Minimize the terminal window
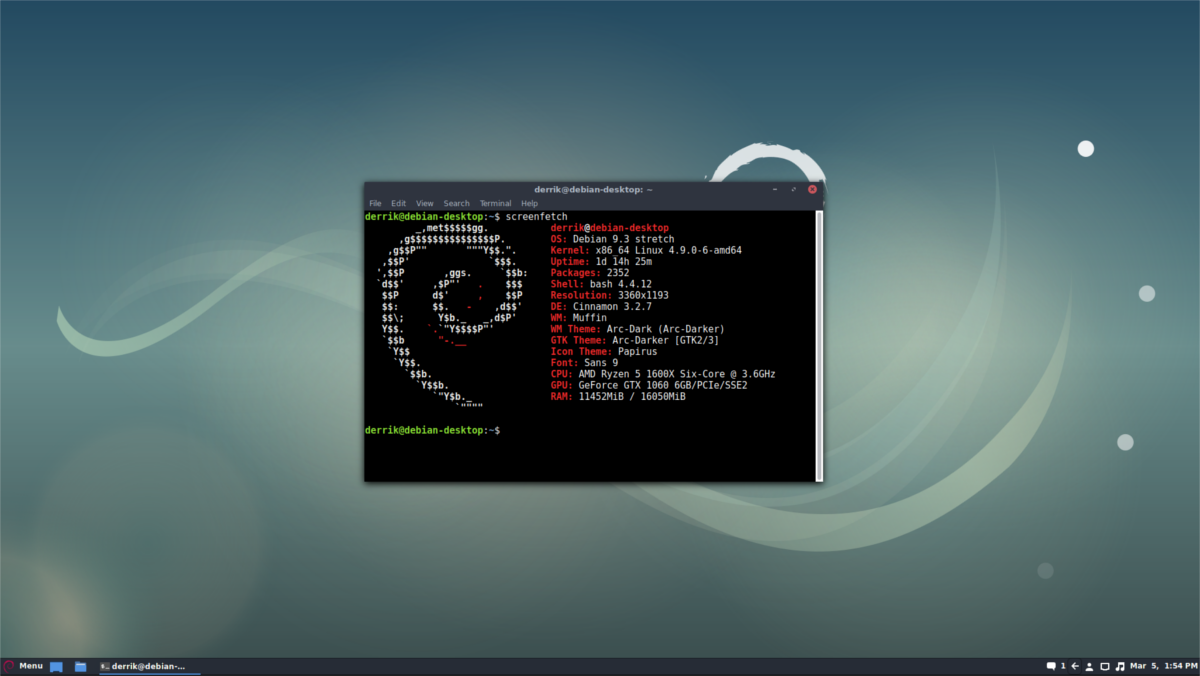The width and height of the screenshot is (1200, 676). 774,189
